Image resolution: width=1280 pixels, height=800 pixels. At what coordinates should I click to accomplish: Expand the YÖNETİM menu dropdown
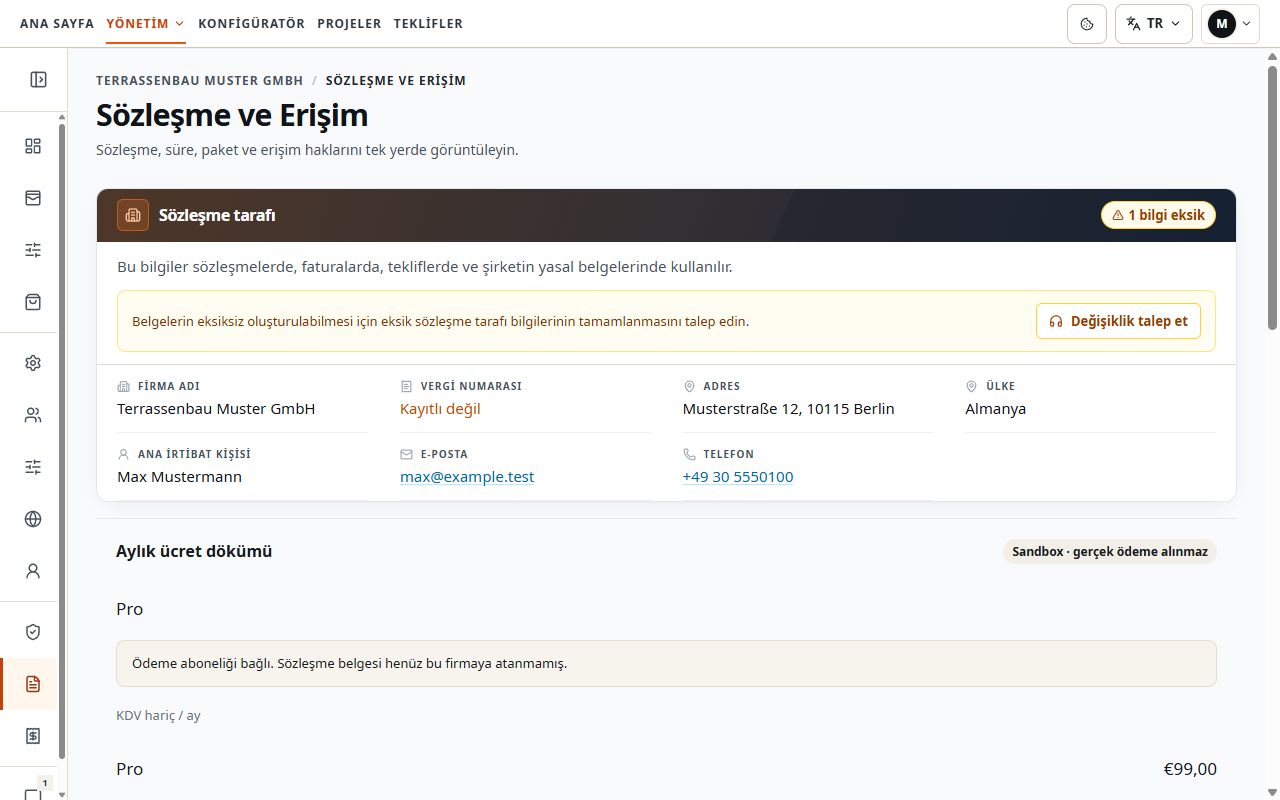pos(145,24)
